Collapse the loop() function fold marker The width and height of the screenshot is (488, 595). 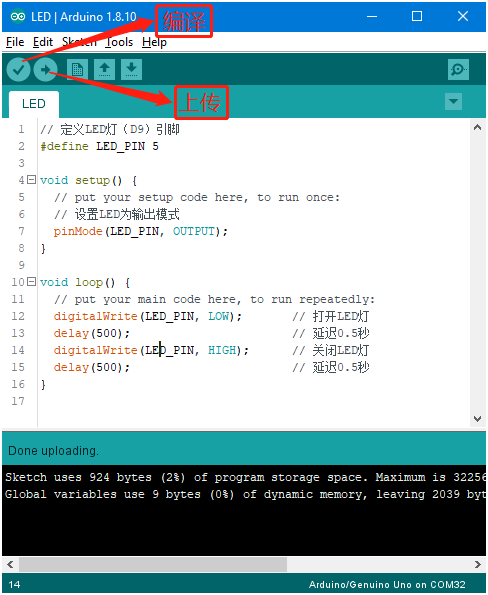(32, 282)
